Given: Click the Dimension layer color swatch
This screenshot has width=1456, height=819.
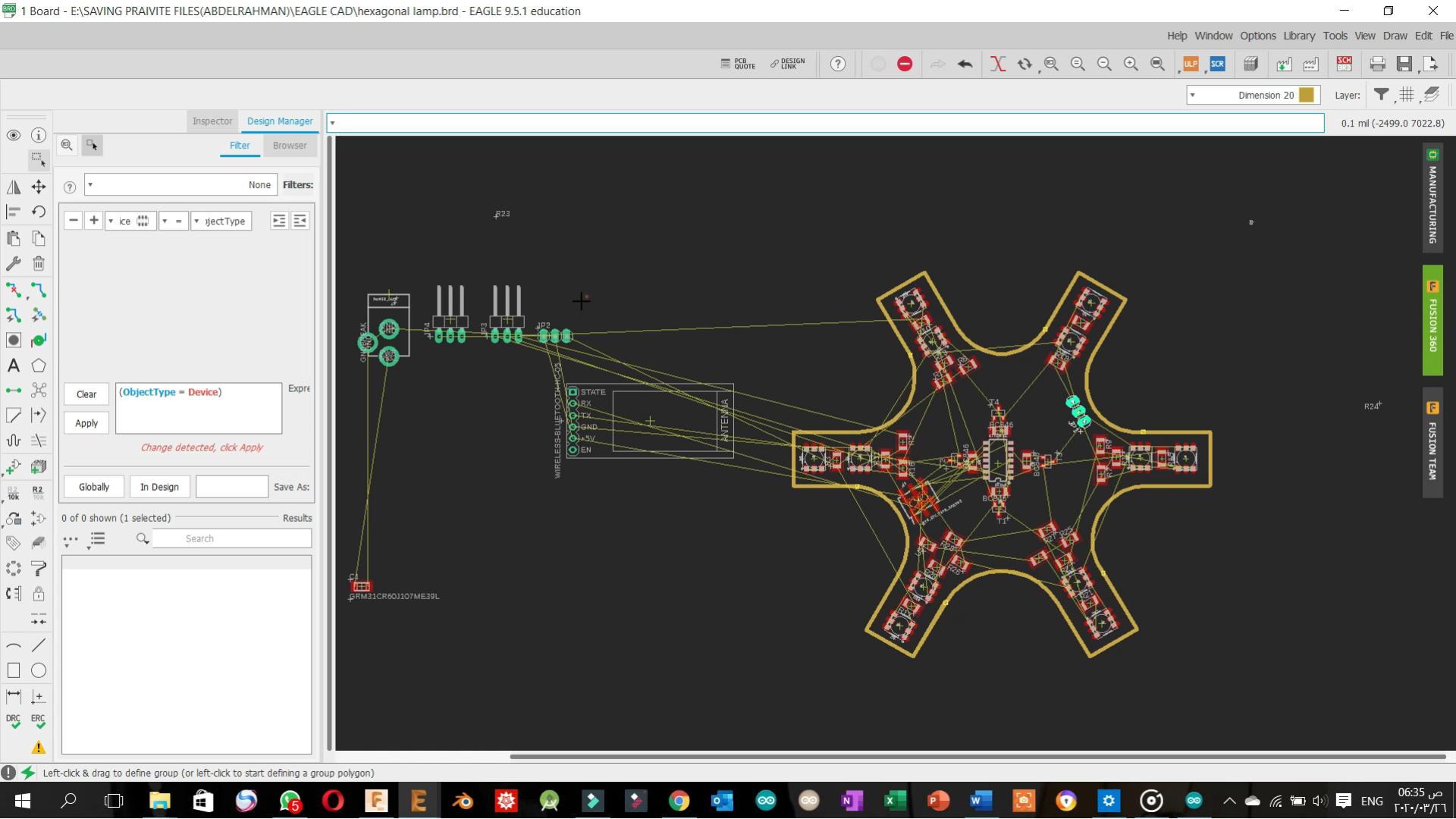Looking at the screenshot, I should pyautogui.click(x=1307, y=95).
